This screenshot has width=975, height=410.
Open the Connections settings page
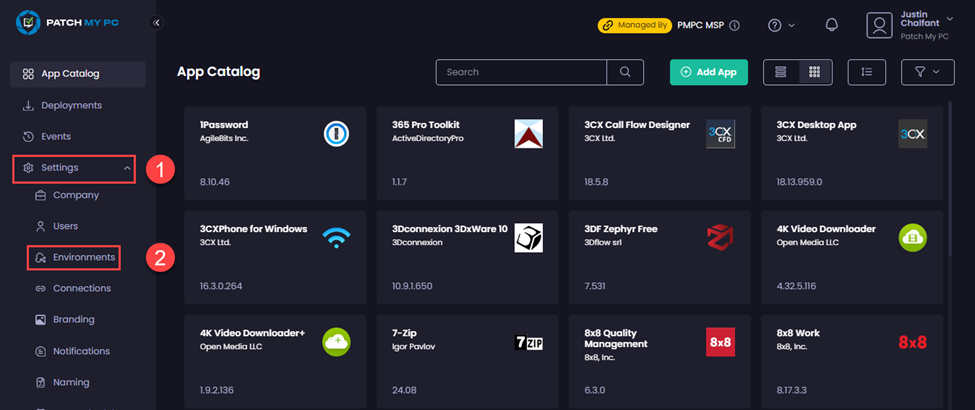coord(81,289)
